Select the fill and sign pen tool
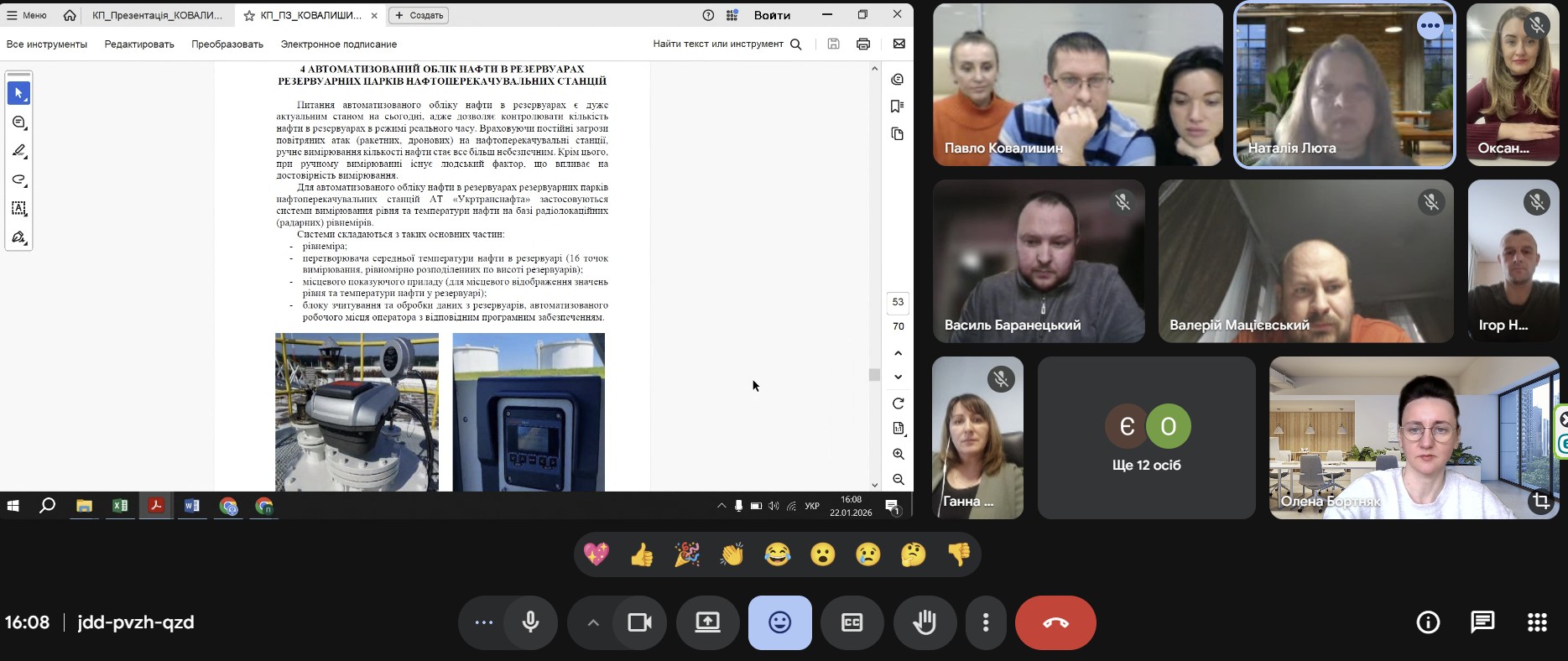Screen dimensions: 1568x661 pyautogui.click(x=18, y=237)
